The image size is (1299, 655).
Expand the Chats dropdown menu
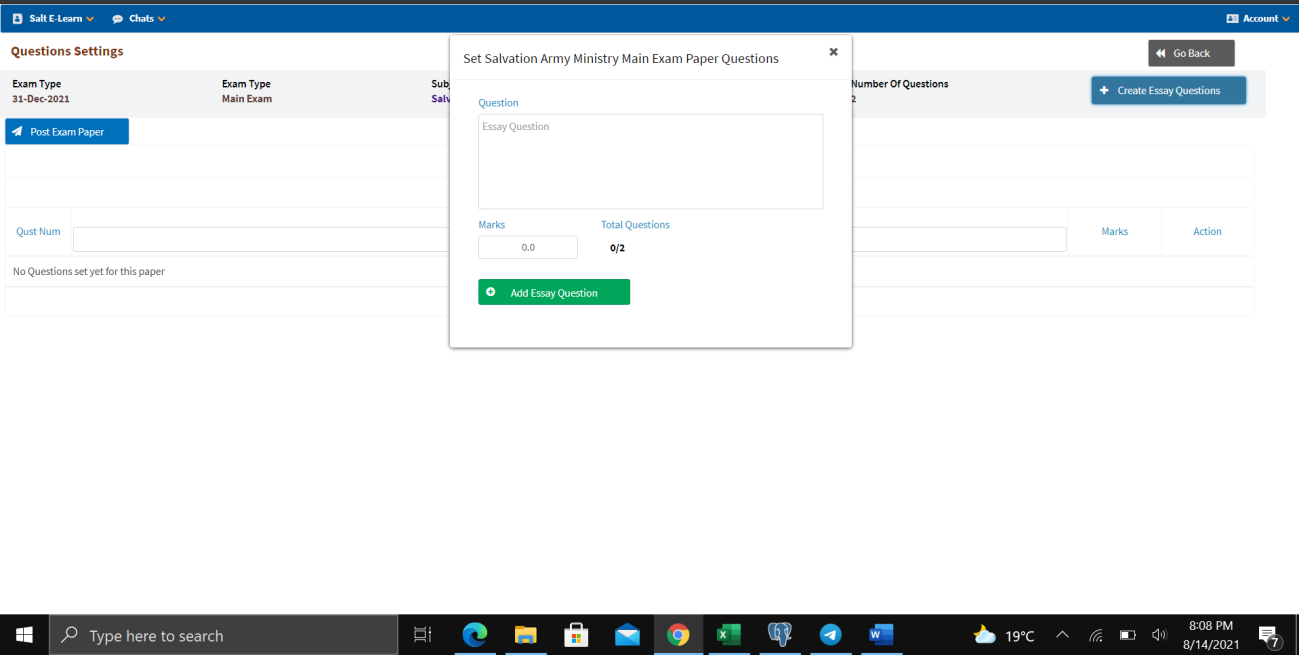click(x=139, y=18)
